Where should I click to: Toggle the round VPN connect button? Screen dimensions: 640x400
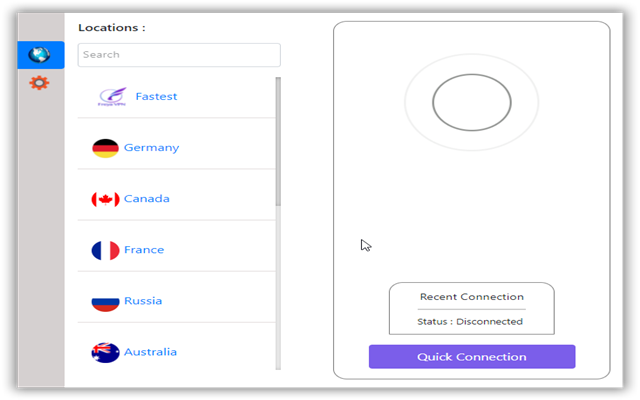pyautogui.click(x=471, y=102)
